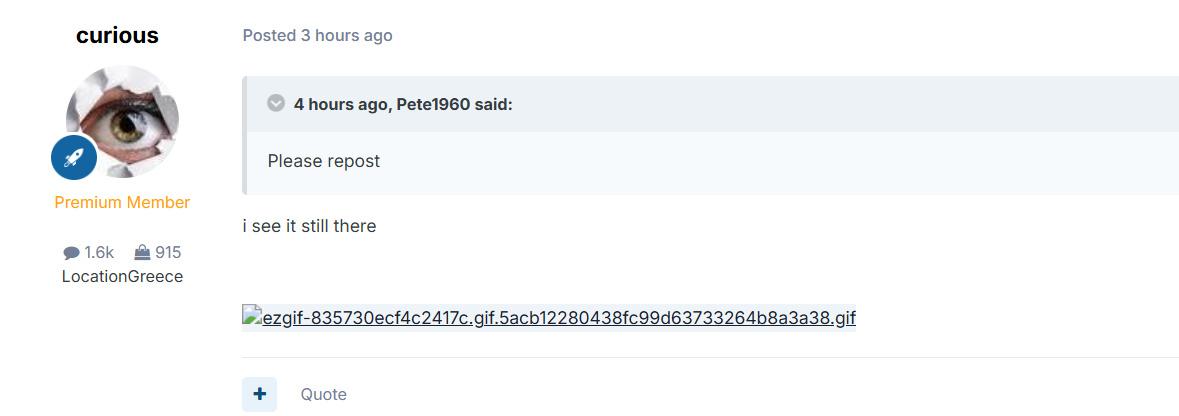Click the speech bubble posts icon
Image resolution: width=1179 pixels, height=416 pixels.
(x=71, y=253)
